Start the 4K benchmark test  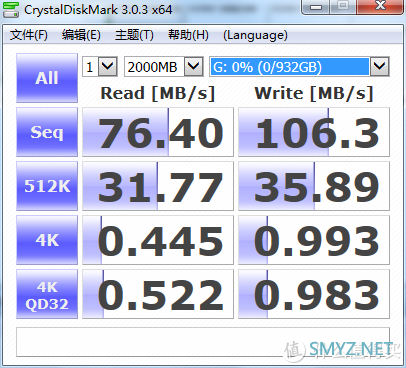point(47,240)
